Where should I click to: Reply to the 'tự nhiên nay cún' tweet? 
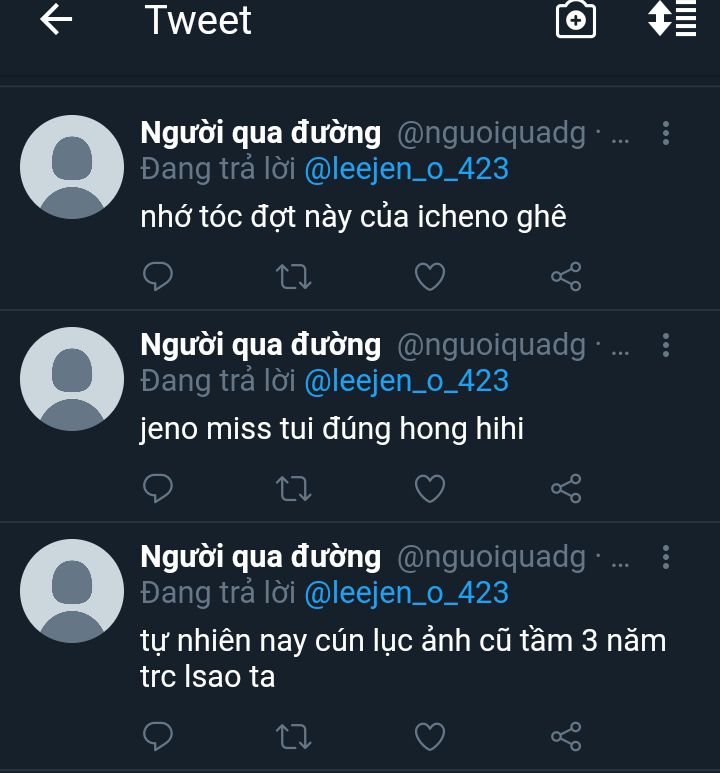(158, 737)
